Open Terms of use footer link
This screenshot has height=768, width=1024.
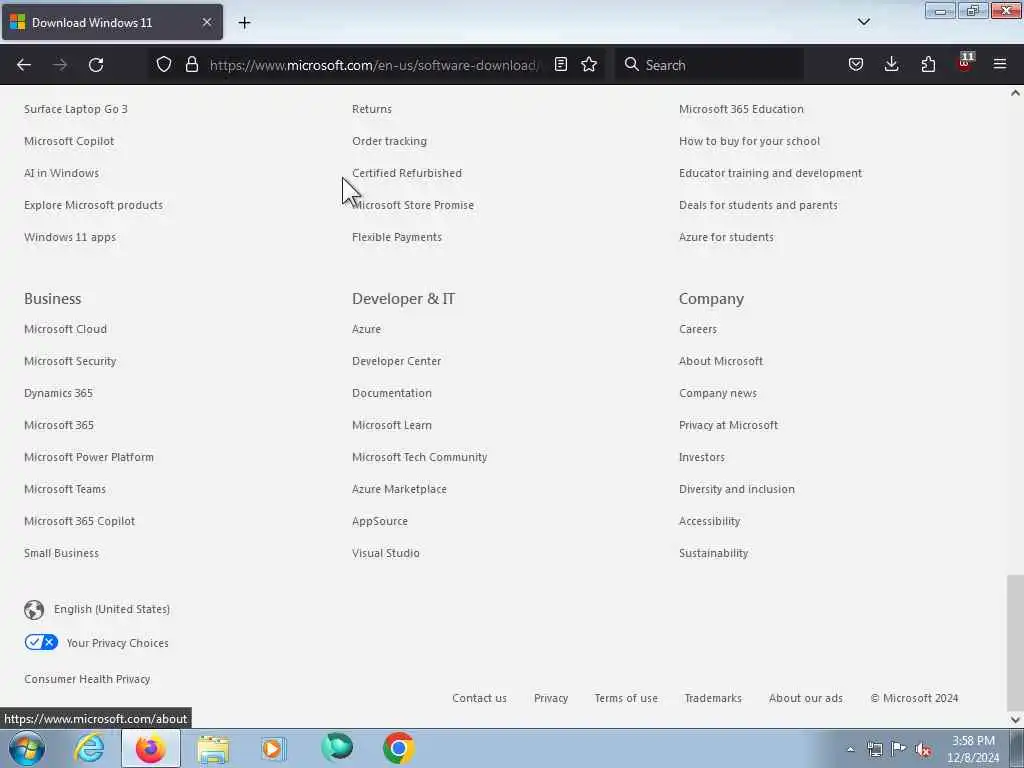click(x=626, y=698)
